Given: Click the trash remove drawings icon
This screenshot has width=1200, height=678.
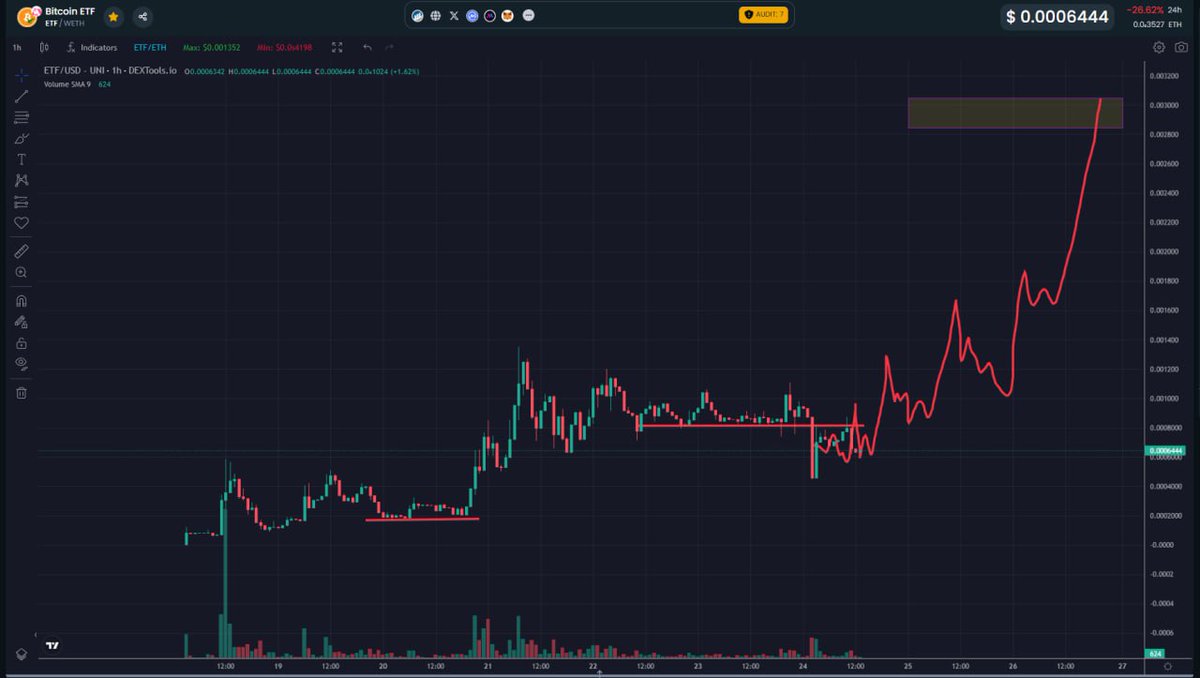Looking at the screenshot, I should click(21, 392).
